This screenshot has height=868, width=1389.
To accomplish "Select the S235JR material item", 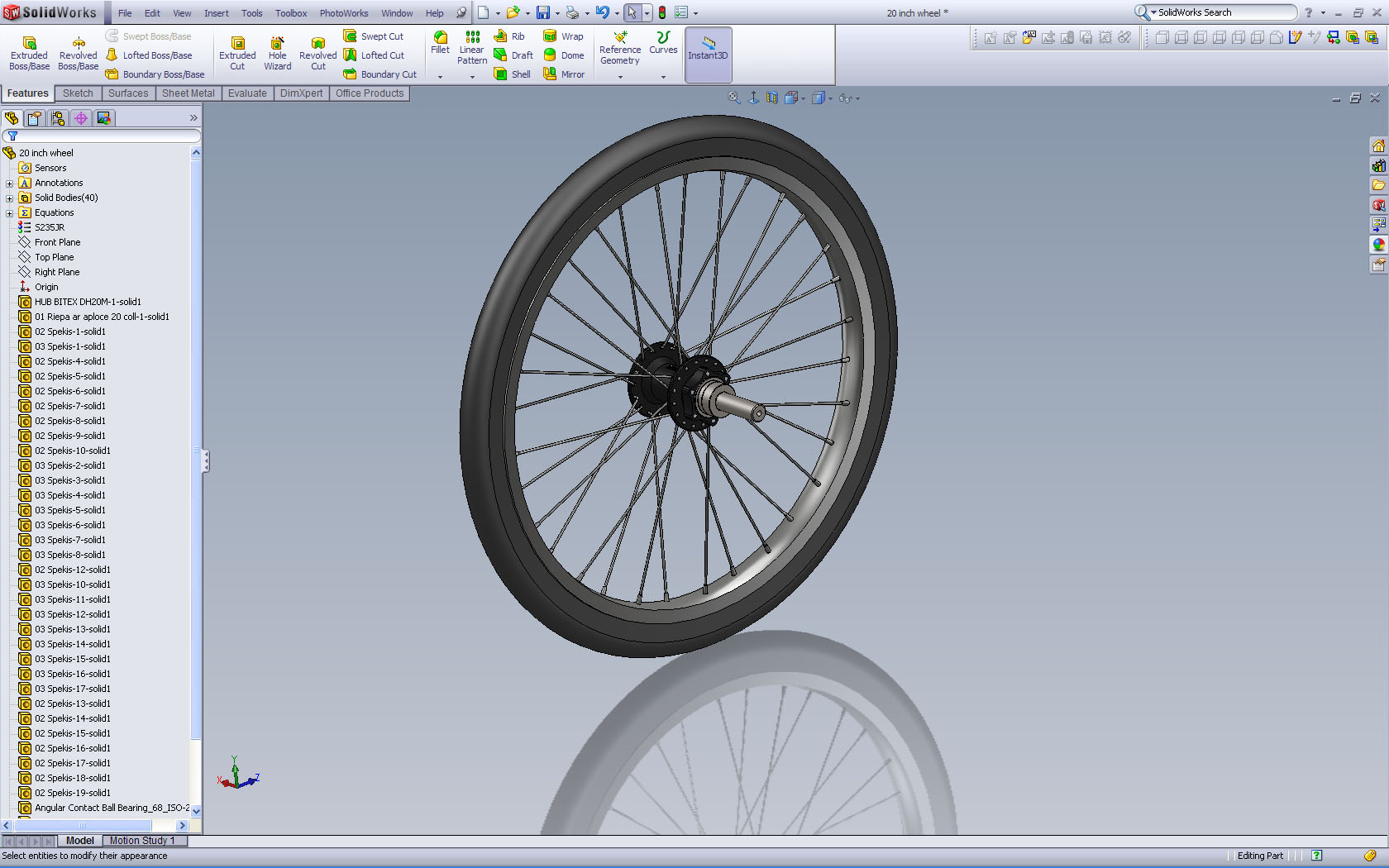I will pyautogui.click(x=41, y=228).
